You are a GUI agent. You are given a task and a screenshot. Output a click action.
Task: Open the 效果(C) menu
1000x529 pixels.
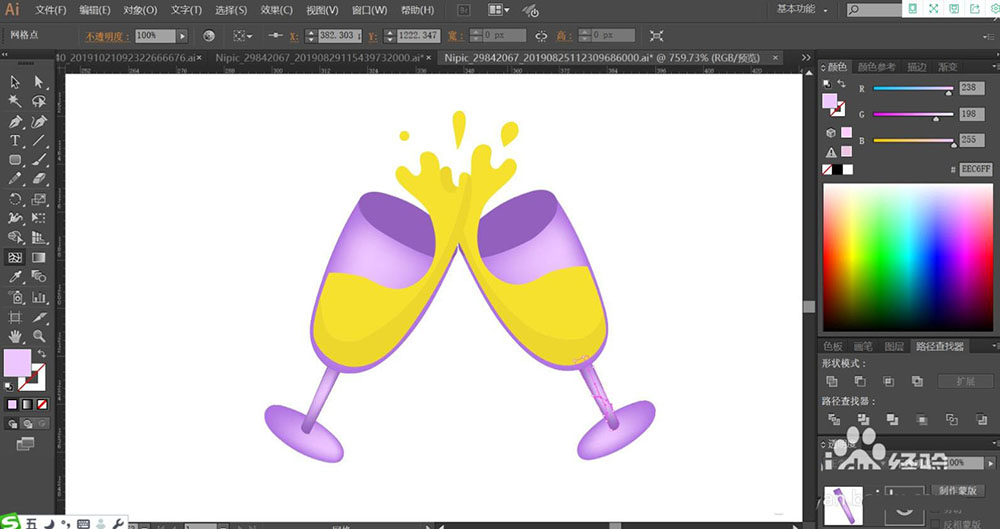tap(276, 10)
